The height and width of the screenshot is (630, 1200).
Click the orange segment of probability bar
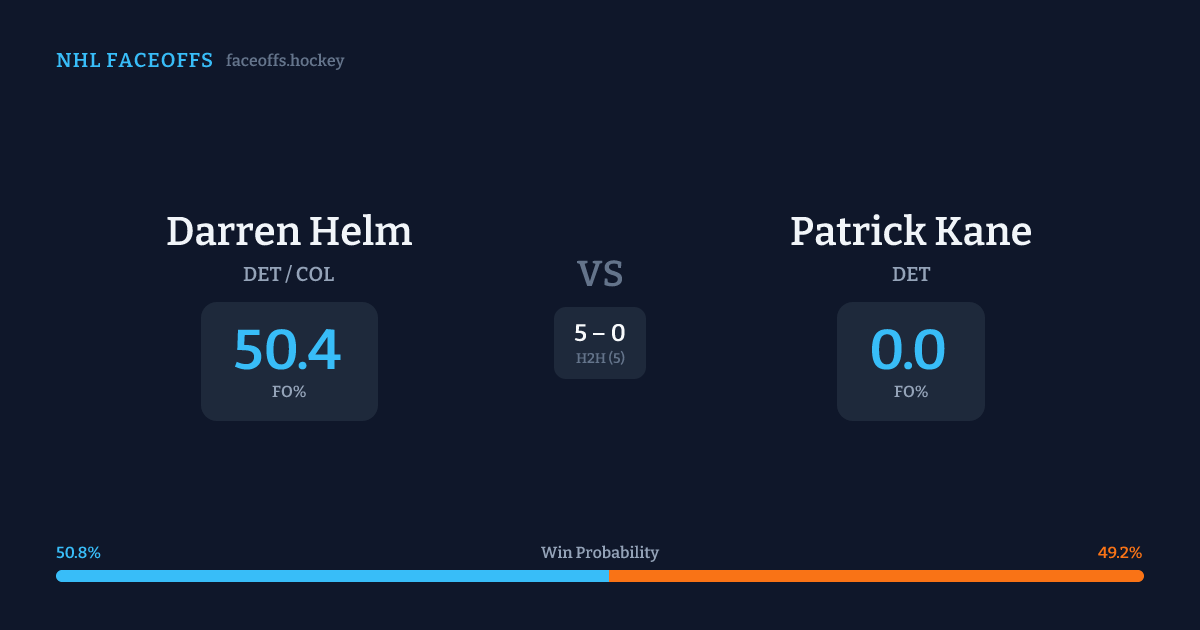(x=875, y=576)
